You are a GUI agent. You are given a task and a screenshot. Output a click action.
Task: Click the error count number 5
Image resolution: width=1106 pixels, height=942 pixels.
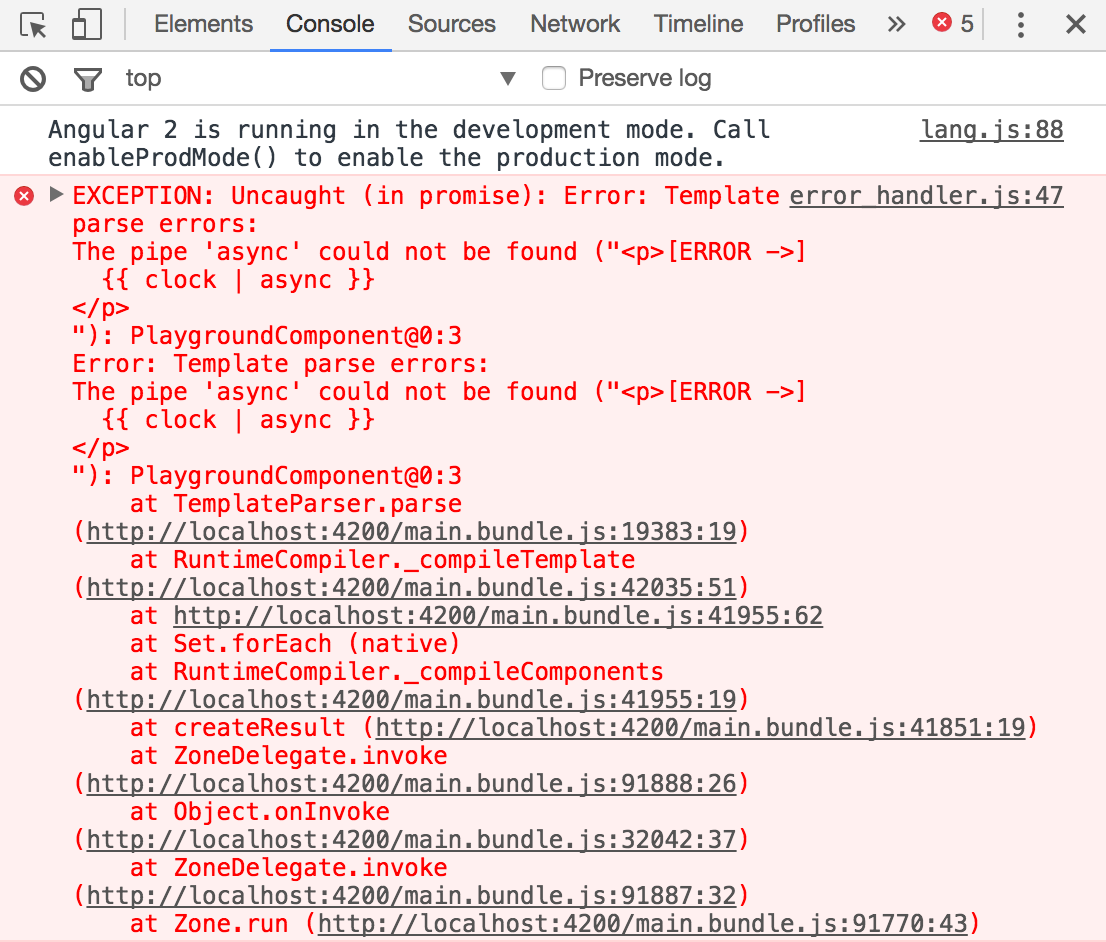pos(967,23)
